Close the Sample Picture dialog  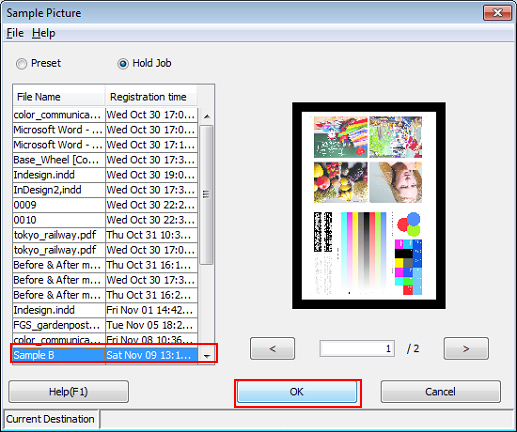[497, 13]
